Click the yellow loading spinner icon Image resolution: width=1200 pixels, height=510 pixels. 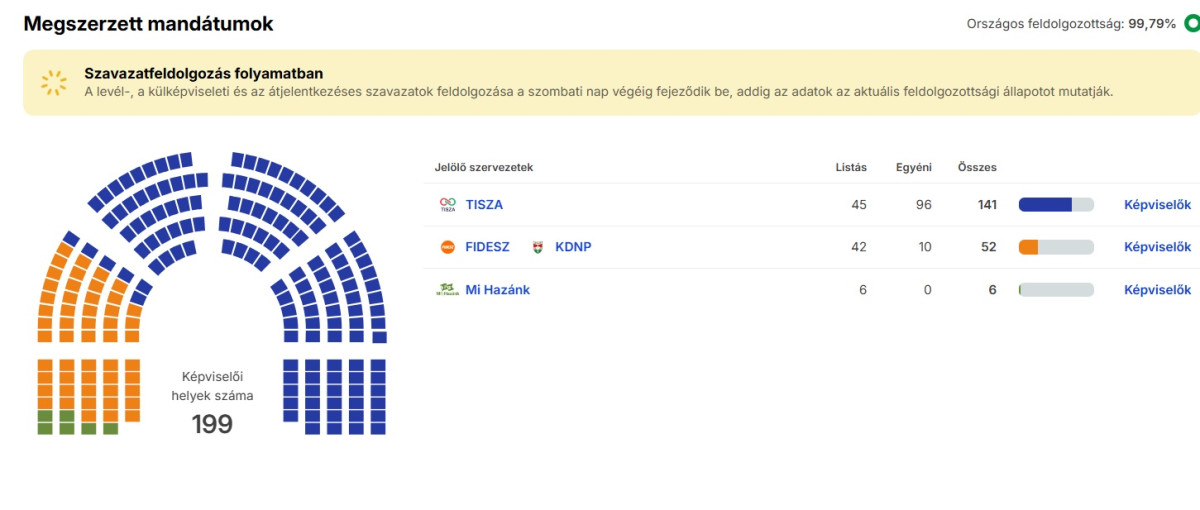pyautogui.click(x=54, y=82)
